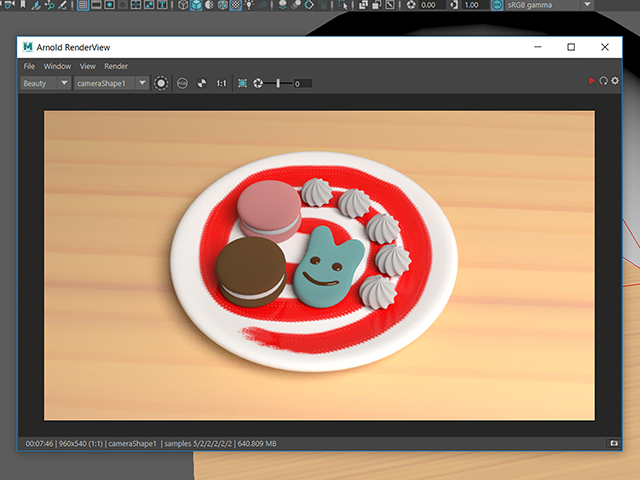The height and width of the screenshot is (480, 640).
Task: Click the XRay overlapping squares icon
Action: tap(363, 5)
